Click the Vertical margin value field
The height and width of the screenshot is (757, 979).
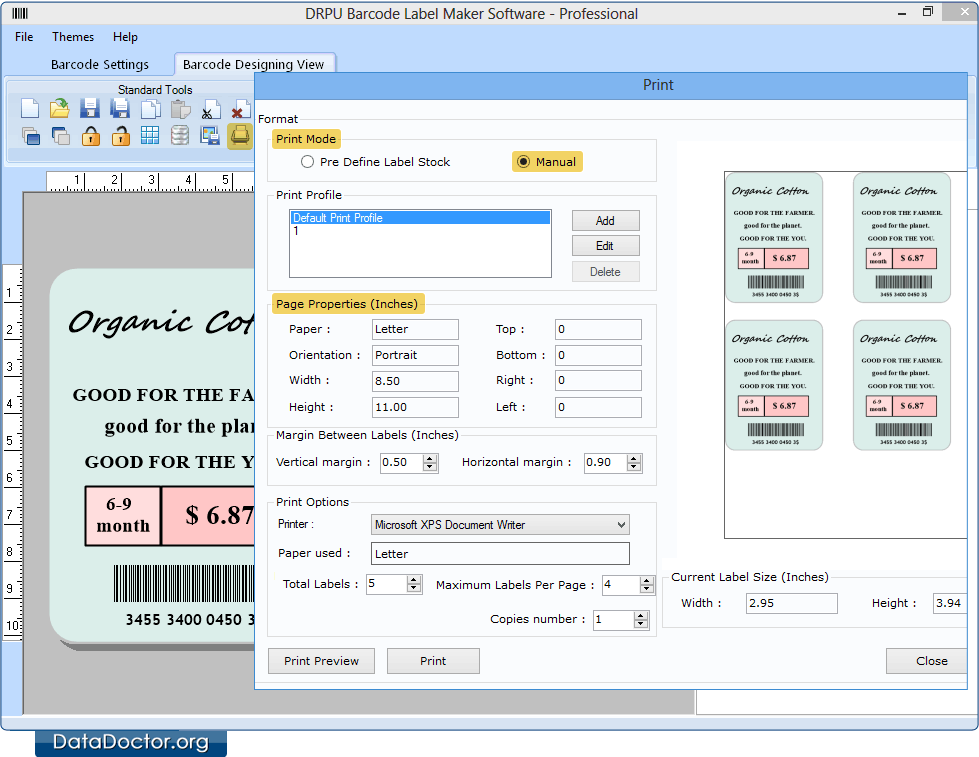click(x=401, y=463)
